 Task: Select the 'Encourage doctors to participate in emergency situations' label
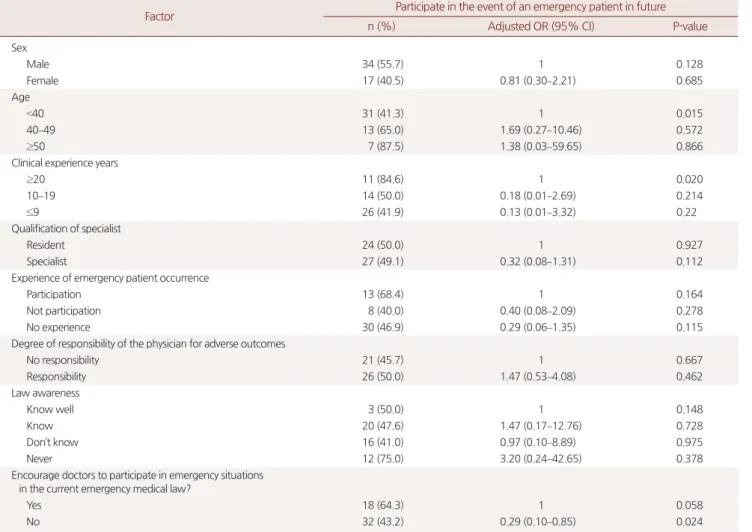coord(137,482)
